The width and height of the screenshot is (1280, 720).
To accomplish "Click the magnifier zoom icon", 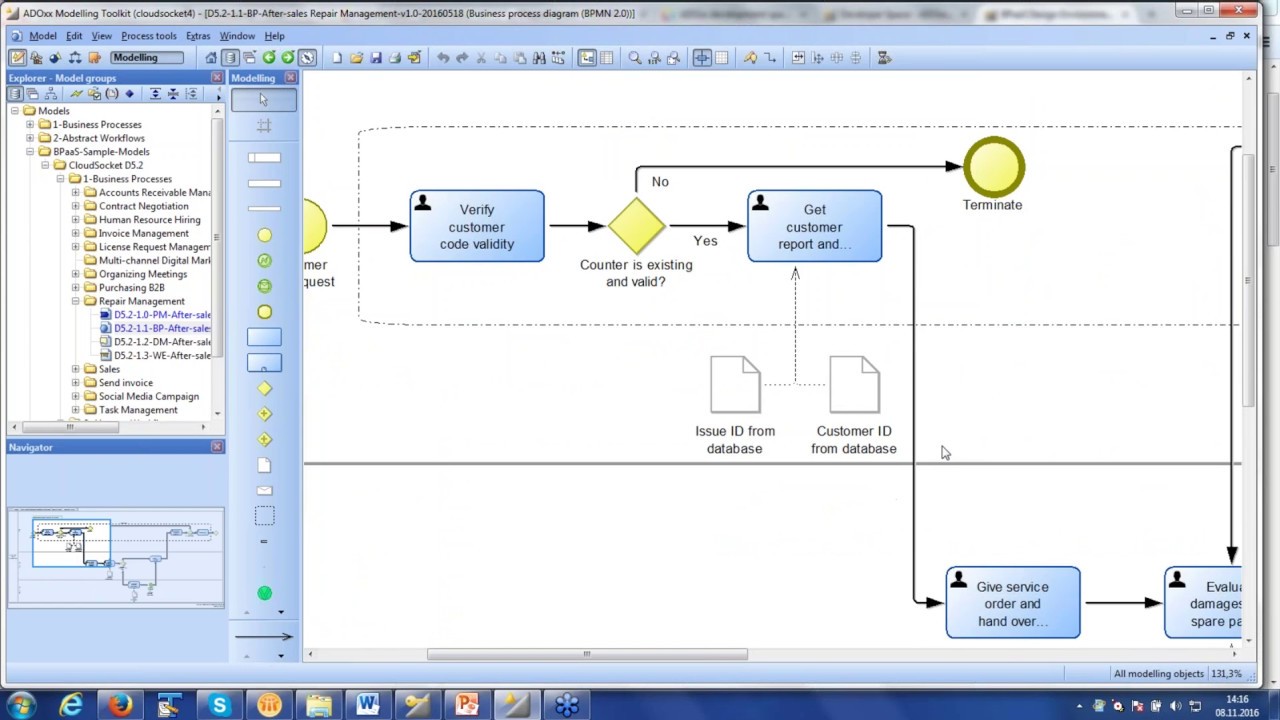I will click(x=635, y=58).
